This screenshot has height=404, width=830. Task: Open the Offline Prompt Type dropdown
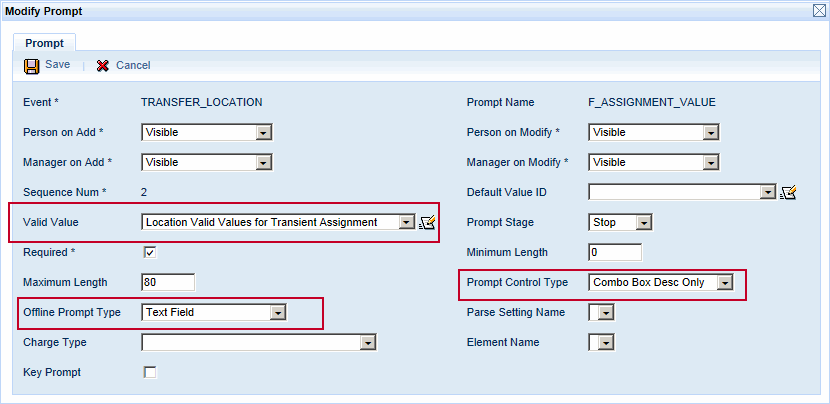(x=278, y=313)
